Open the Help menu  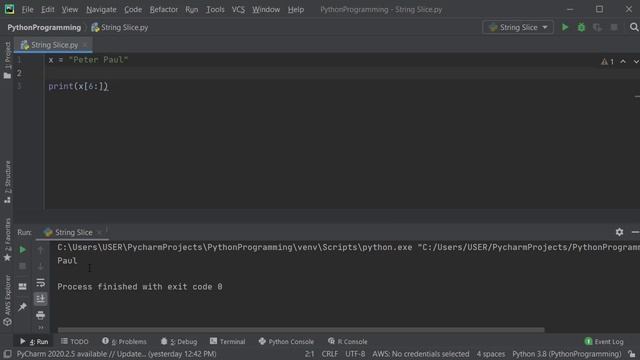point(296,9)
